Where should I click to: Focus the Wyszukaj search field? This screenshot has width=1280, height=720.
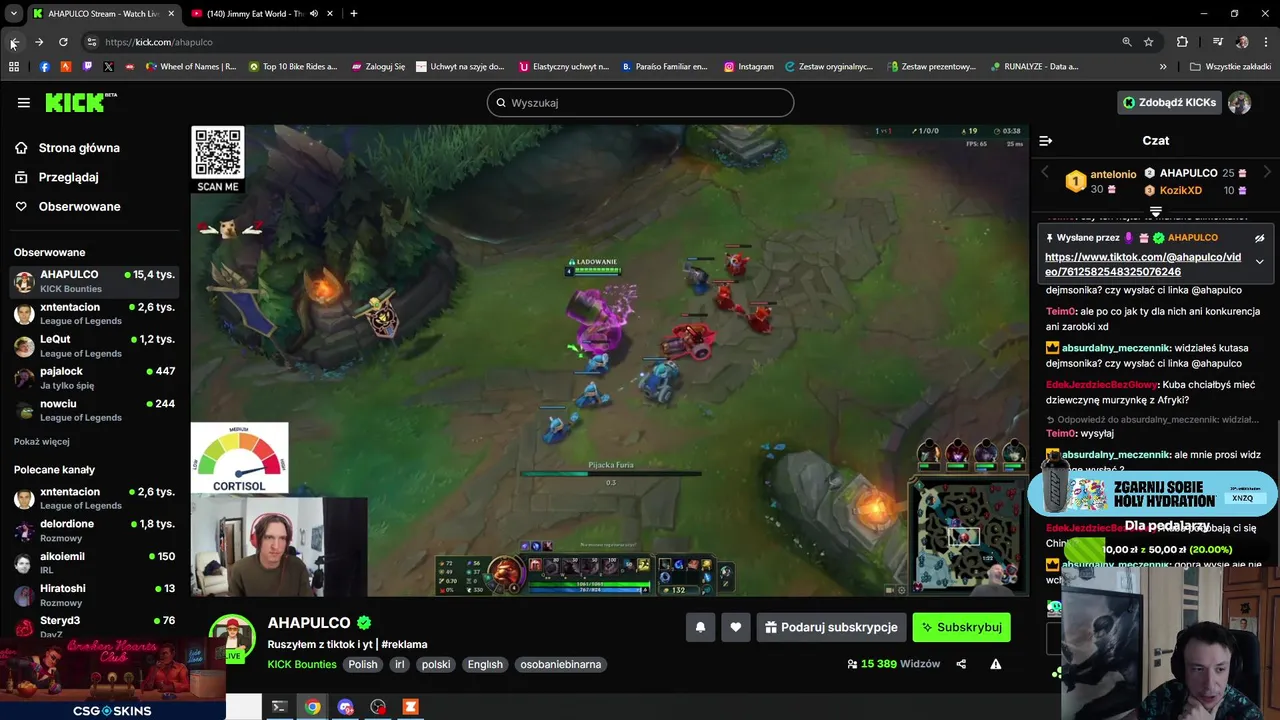click(x=640, y=103)
